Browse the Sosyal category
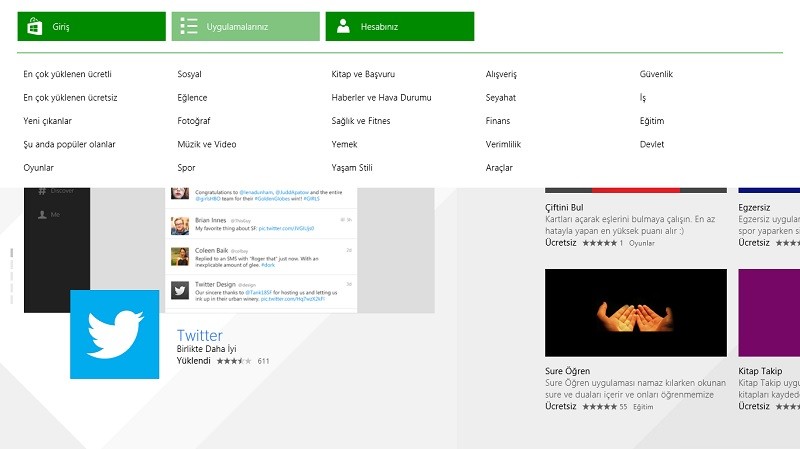 click(x=189, y=74)
